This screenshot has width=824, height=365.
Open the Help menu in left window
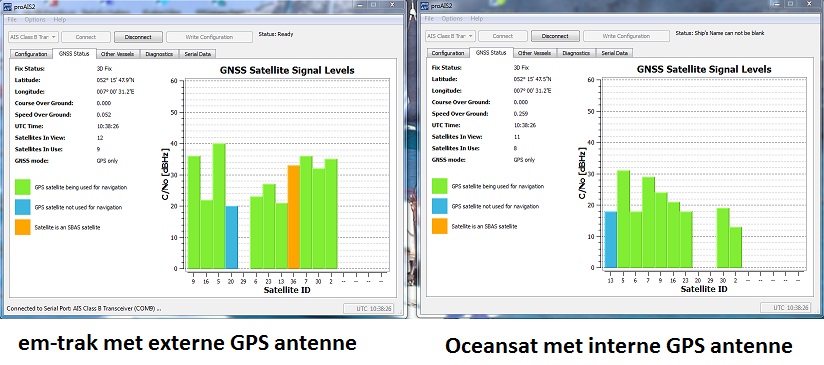coord(60,19)
